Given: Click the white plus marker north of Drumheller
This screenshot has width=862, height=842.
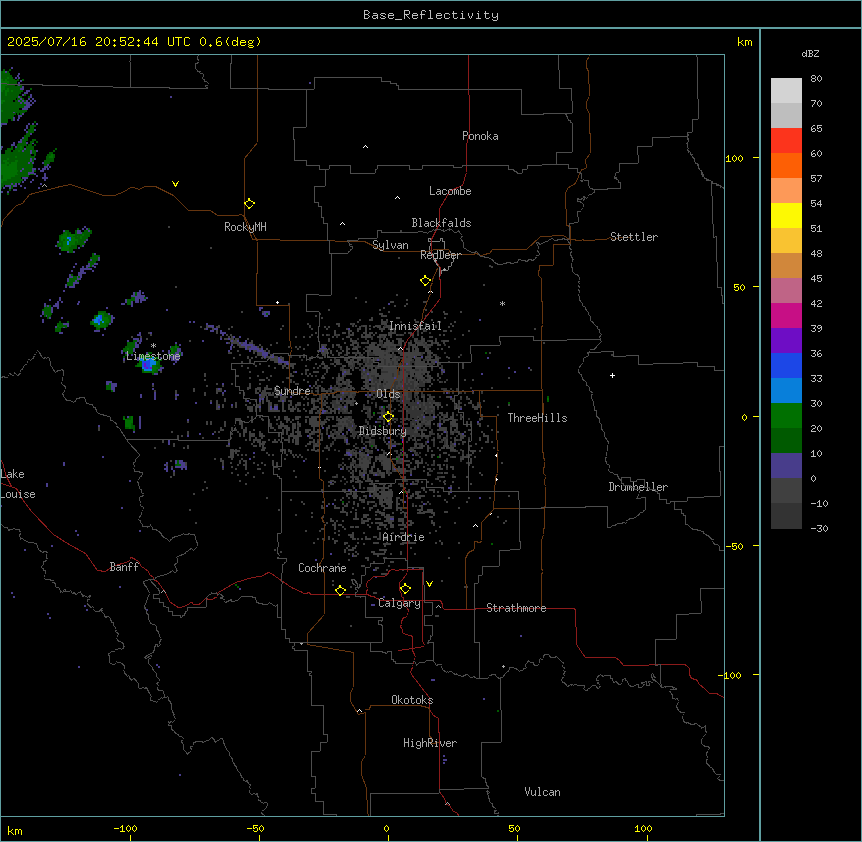Looking at the screenshot, I should [x=612, y=375].
